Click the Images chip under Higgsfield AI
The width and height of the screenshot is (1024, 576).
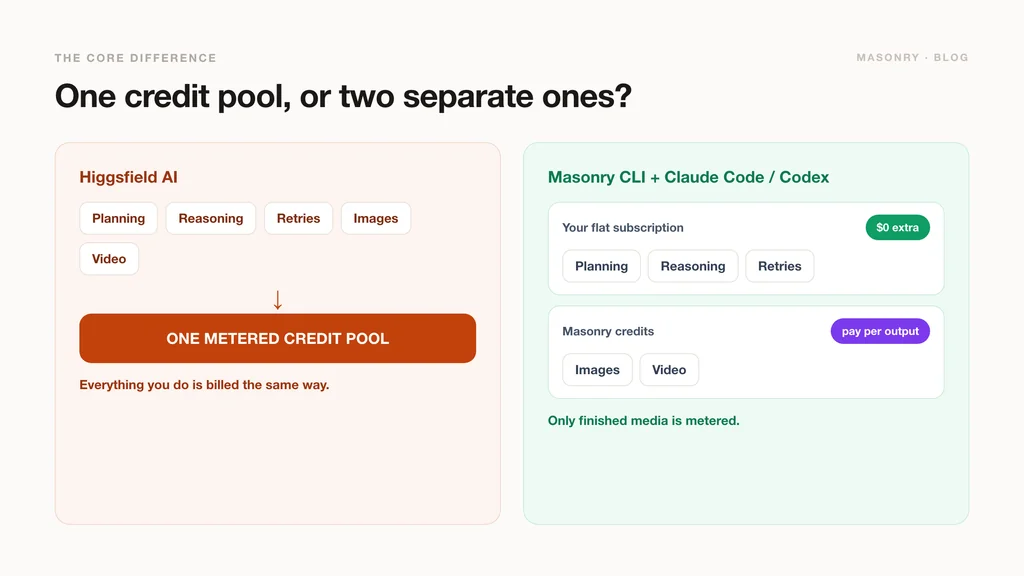376,218
